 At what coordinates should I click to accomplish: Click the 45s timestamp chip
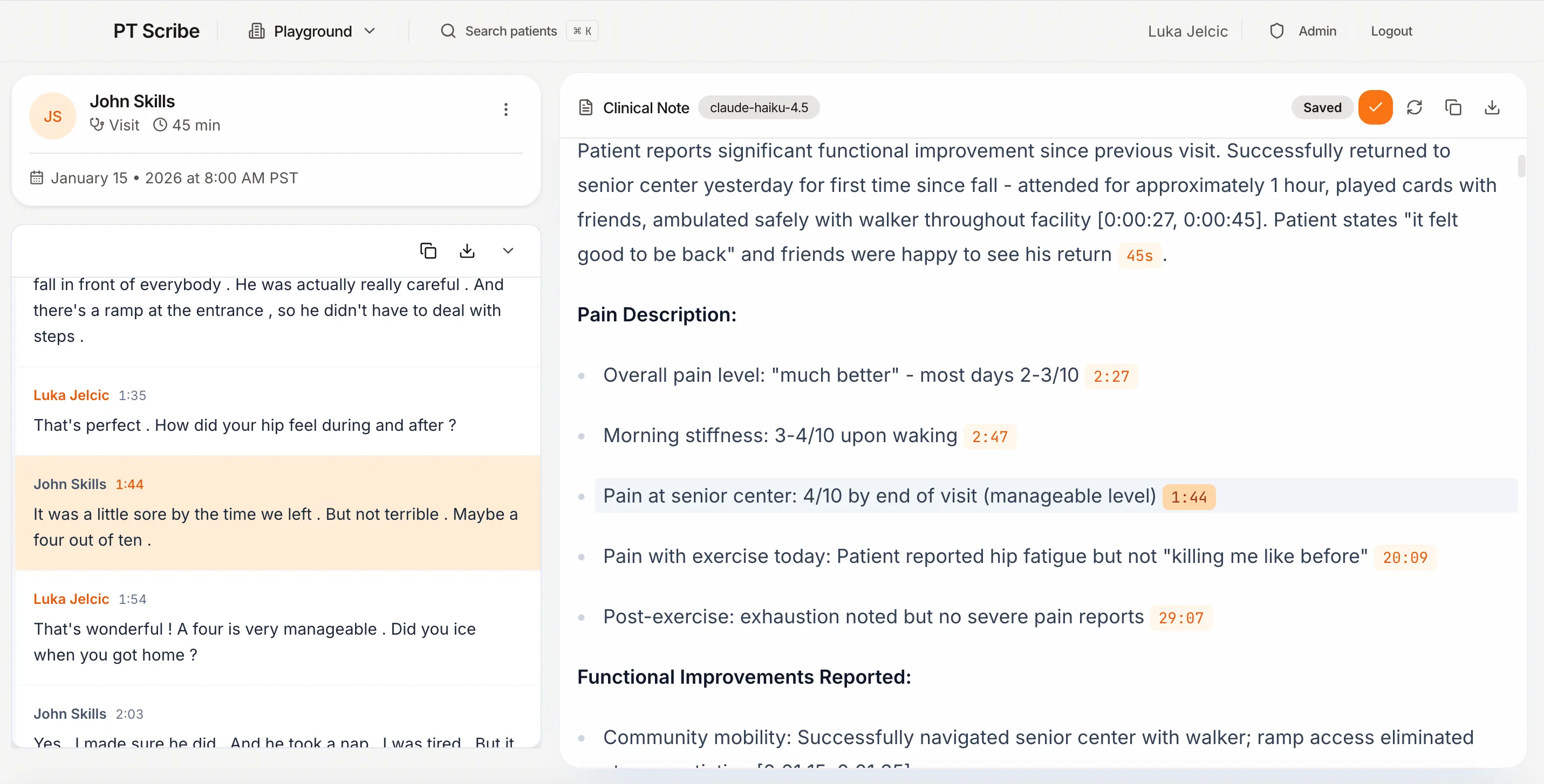click(1139, 256)
